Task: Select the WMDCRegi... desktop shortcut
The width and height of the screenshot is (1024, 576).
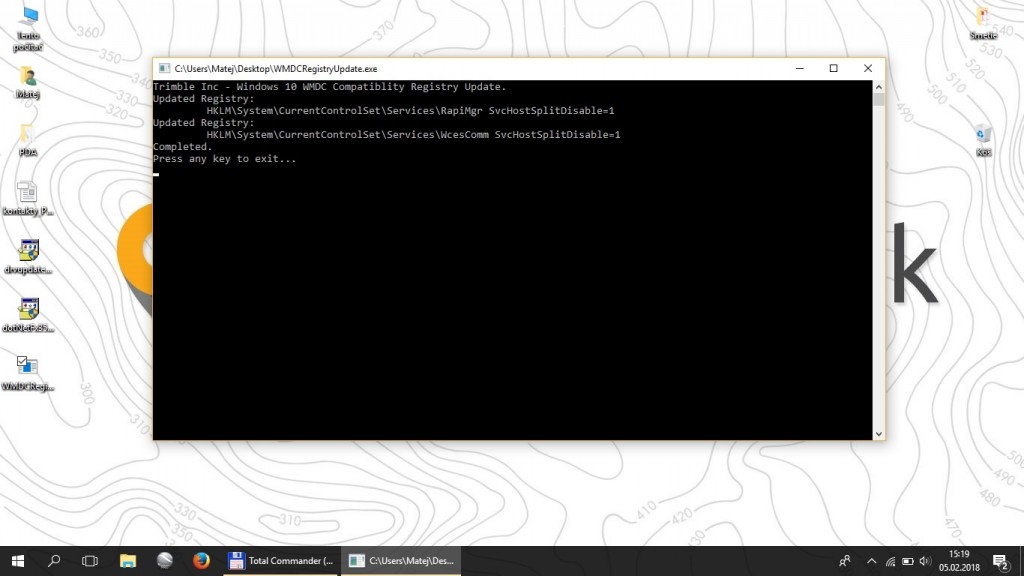Action: 28,374
